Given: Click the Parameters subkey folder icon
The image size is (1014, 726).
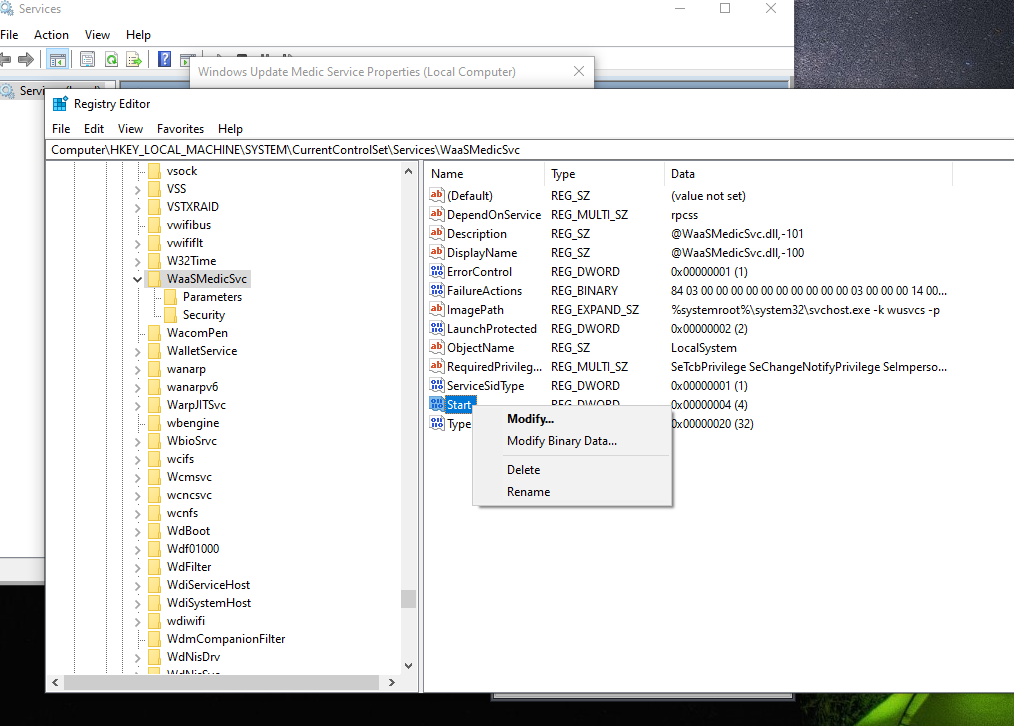Looking at the screenshot, I should click(x=170, y=297).
